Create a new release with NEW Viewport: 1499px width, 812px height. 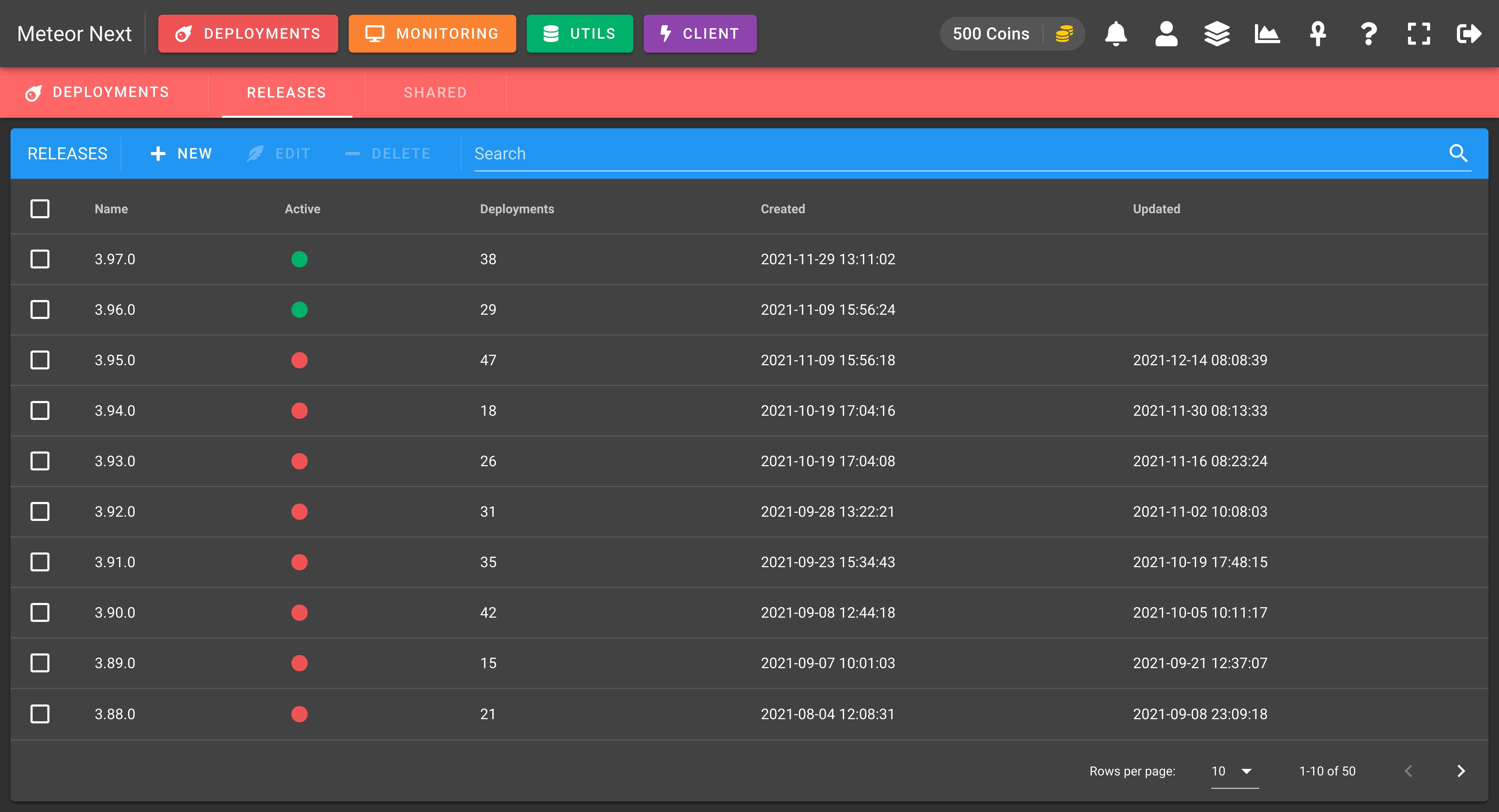181,154
